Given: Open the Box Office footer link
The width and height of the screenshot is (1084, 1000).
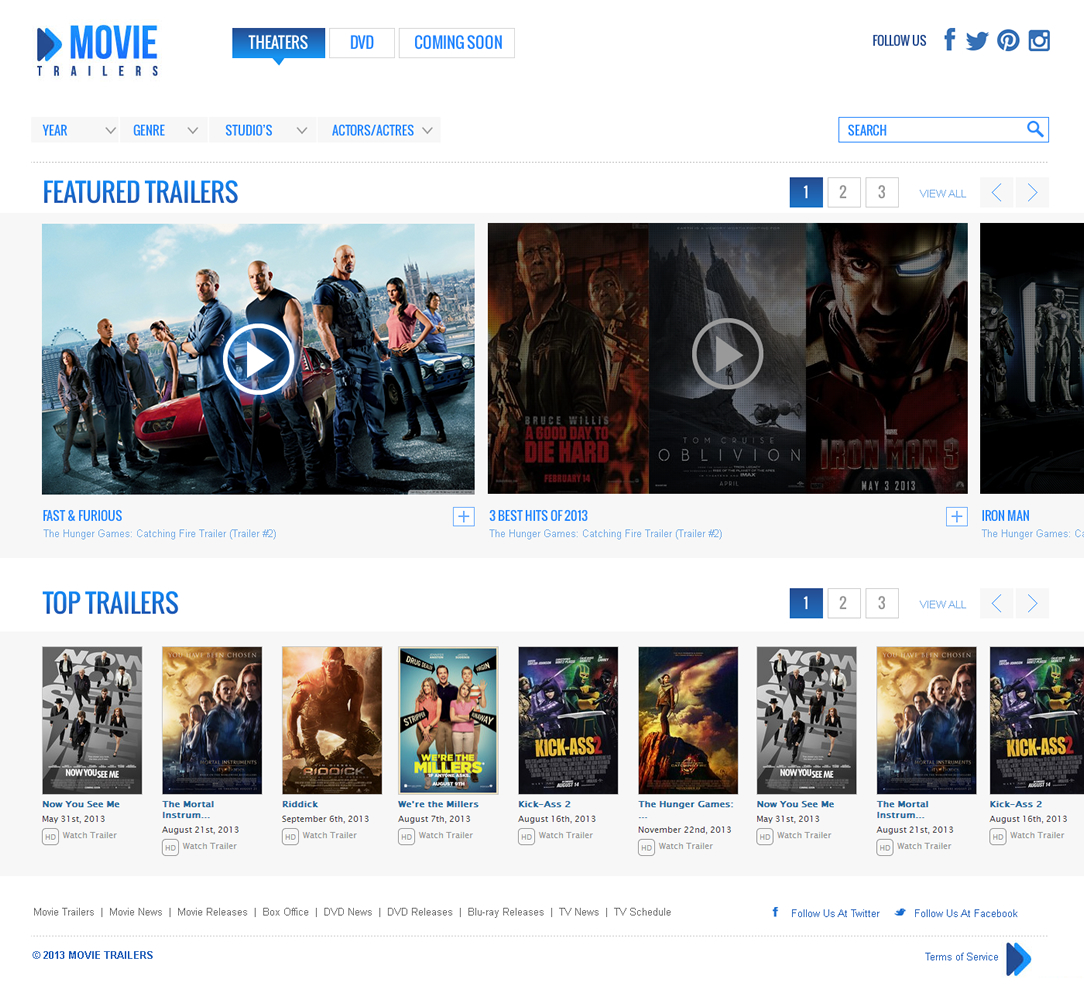Looking at the screenshot, I should click(x=286, y=912).
